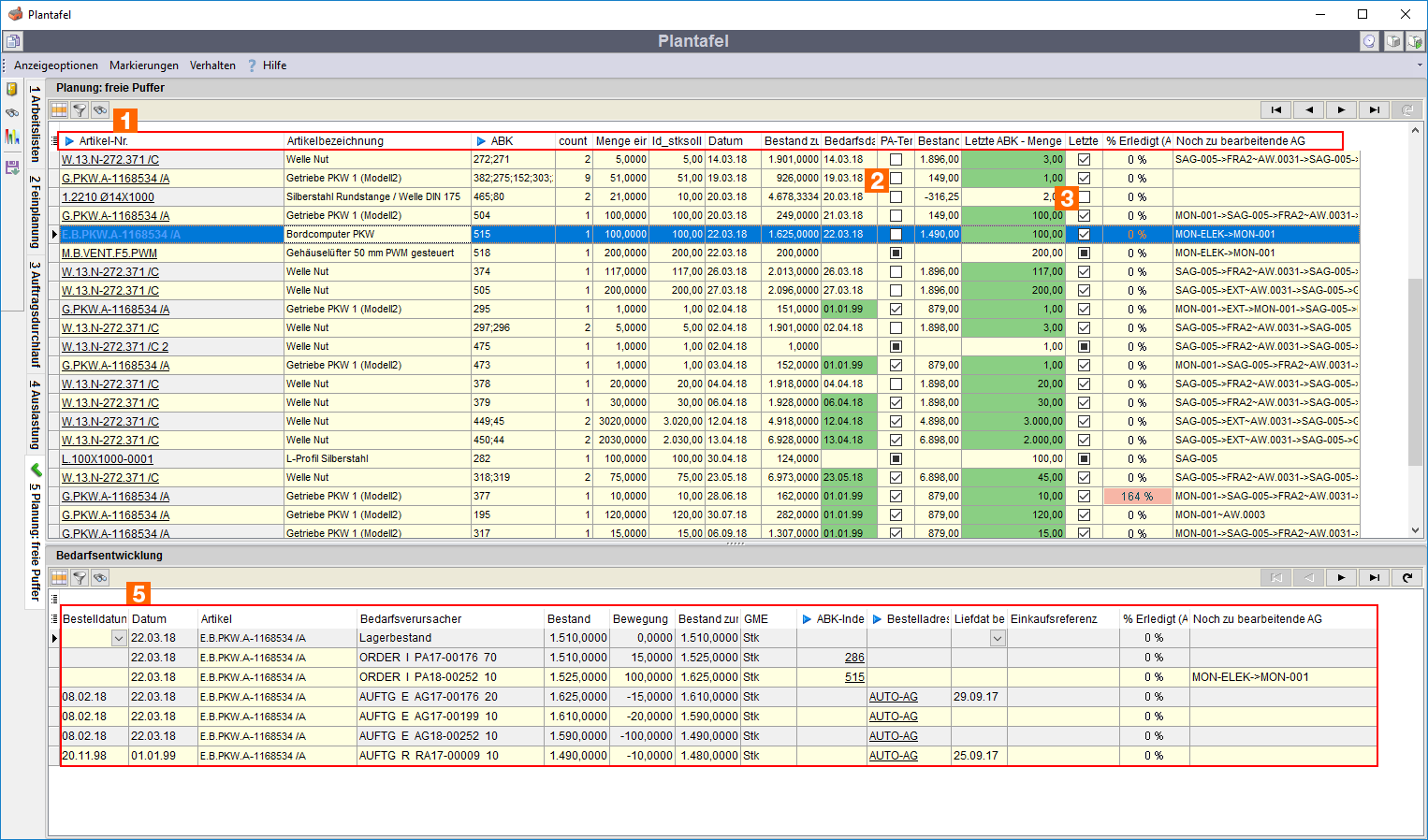Image resolution: width=1428 pixels, height=840 pixels.
Task: Go to next record in Planung table
Action: (x=1342, y=109)
